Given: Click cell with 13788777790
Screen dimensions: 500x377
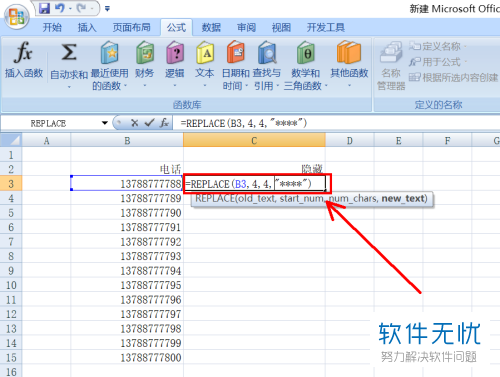Looking at the screenshot, I should pyautogui.click(x=127, y=213).
